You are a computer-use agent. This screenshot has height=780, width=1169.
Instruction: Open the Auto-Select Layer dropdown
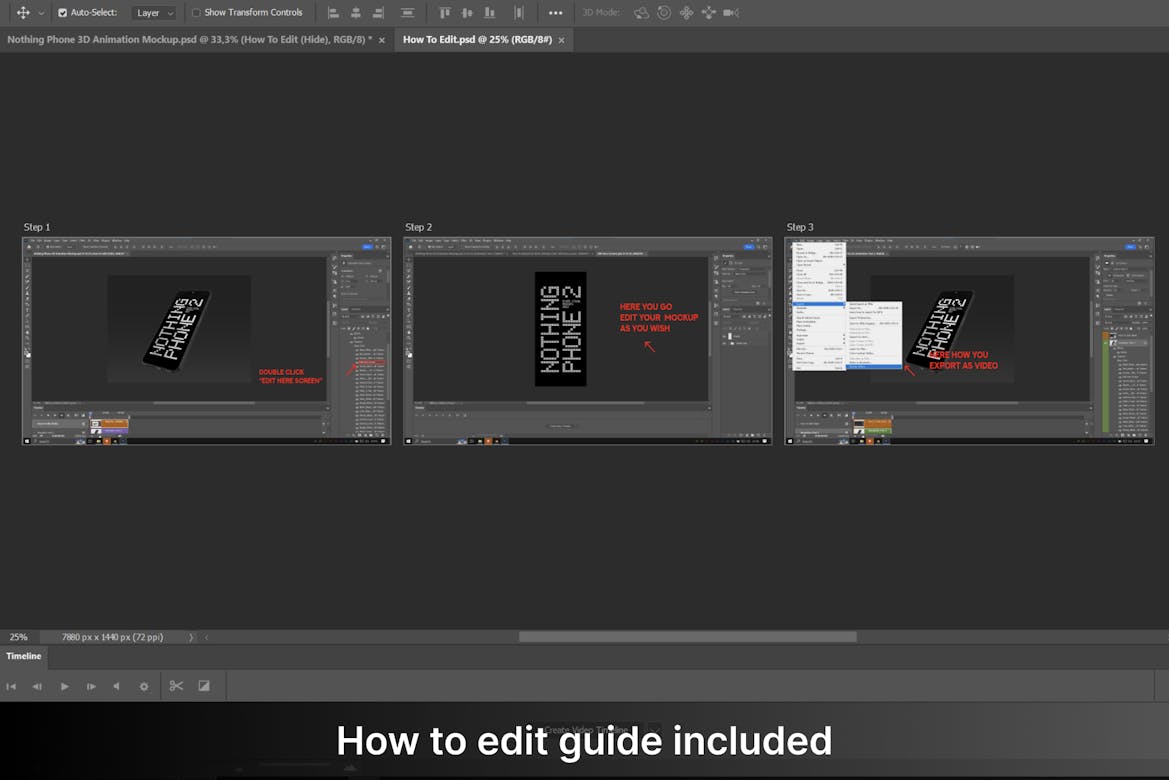[x=154, y=13]
